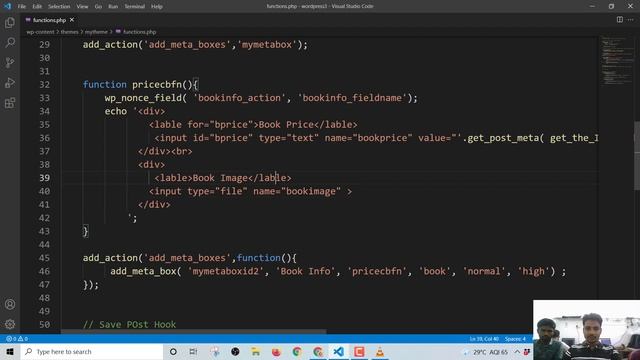
Task: Click 'Book Price' label text on line 35
Action: coord(286,124)
